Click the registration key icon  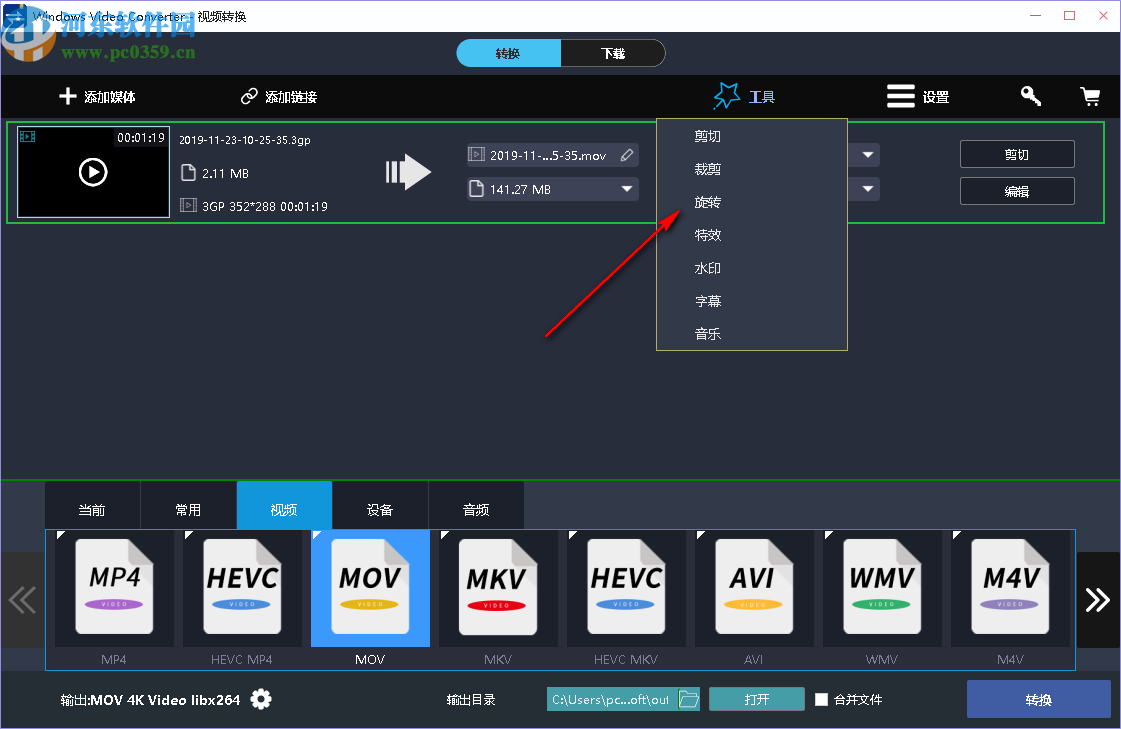(x=1030, y=96)
